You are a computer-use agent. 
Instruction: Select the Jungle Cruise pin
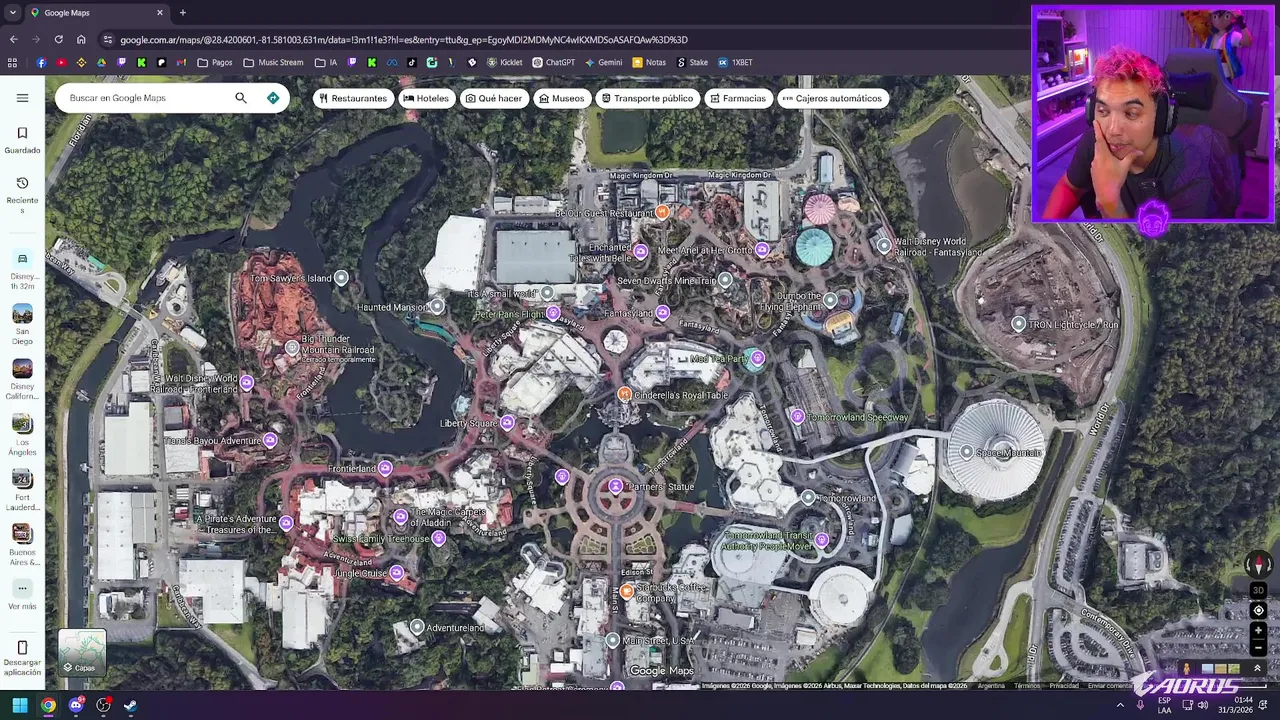click(x=397, y=573)
